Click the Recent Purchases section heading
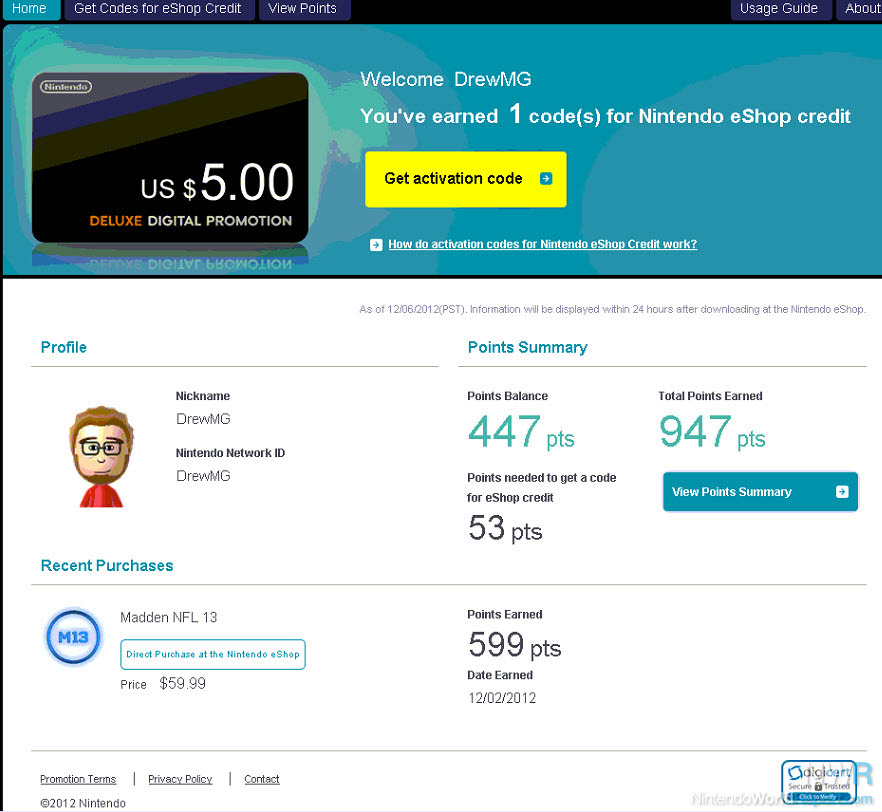 click(107, 566)
